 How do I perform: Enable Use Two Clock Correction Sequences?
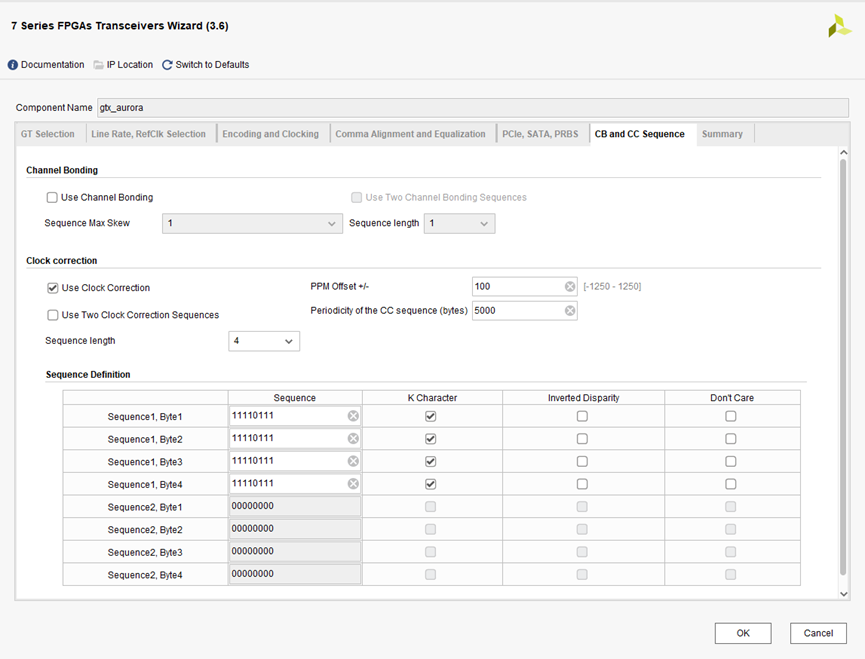52,315
